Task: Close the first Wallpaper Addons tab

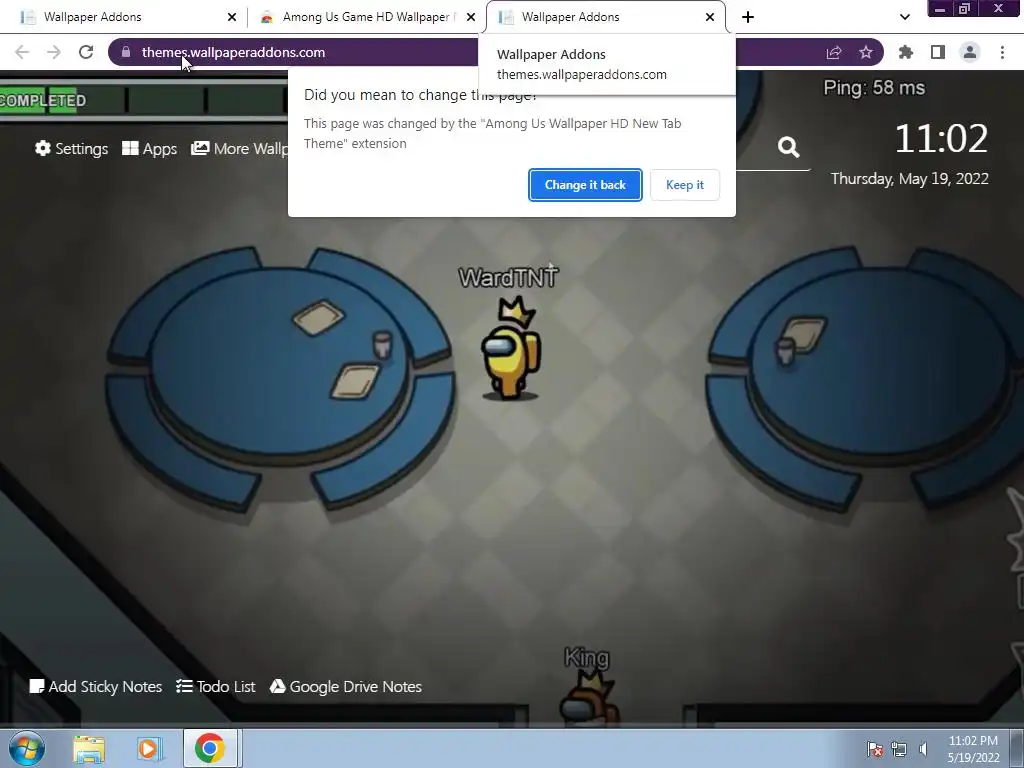Action: click(x=232, y=17)
